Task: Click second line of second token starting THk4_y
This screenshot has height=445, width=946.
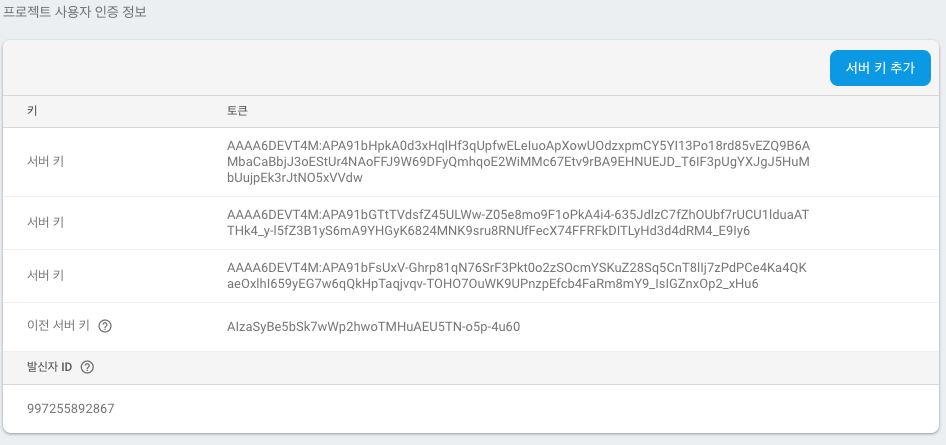Action: pyautogui.click(x=489, y=231)
